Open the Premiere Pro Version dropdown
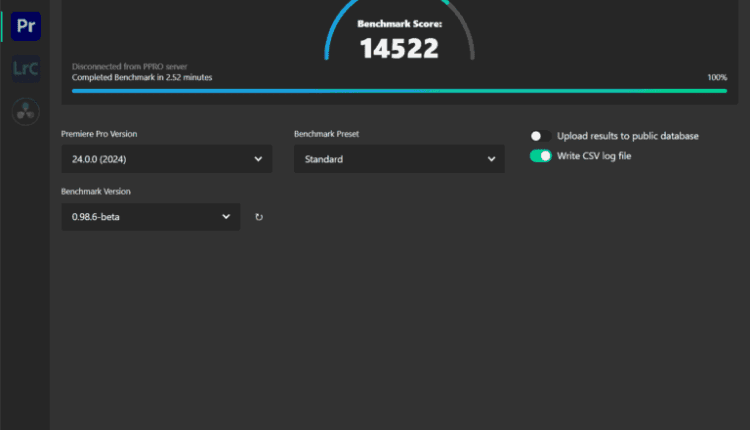 [x=166, y=159]
